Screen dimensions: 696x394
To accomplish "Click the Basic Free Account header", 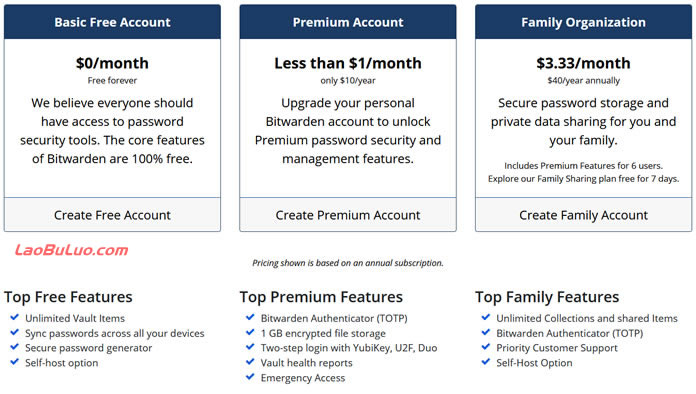I will click(x=112, y=22).
